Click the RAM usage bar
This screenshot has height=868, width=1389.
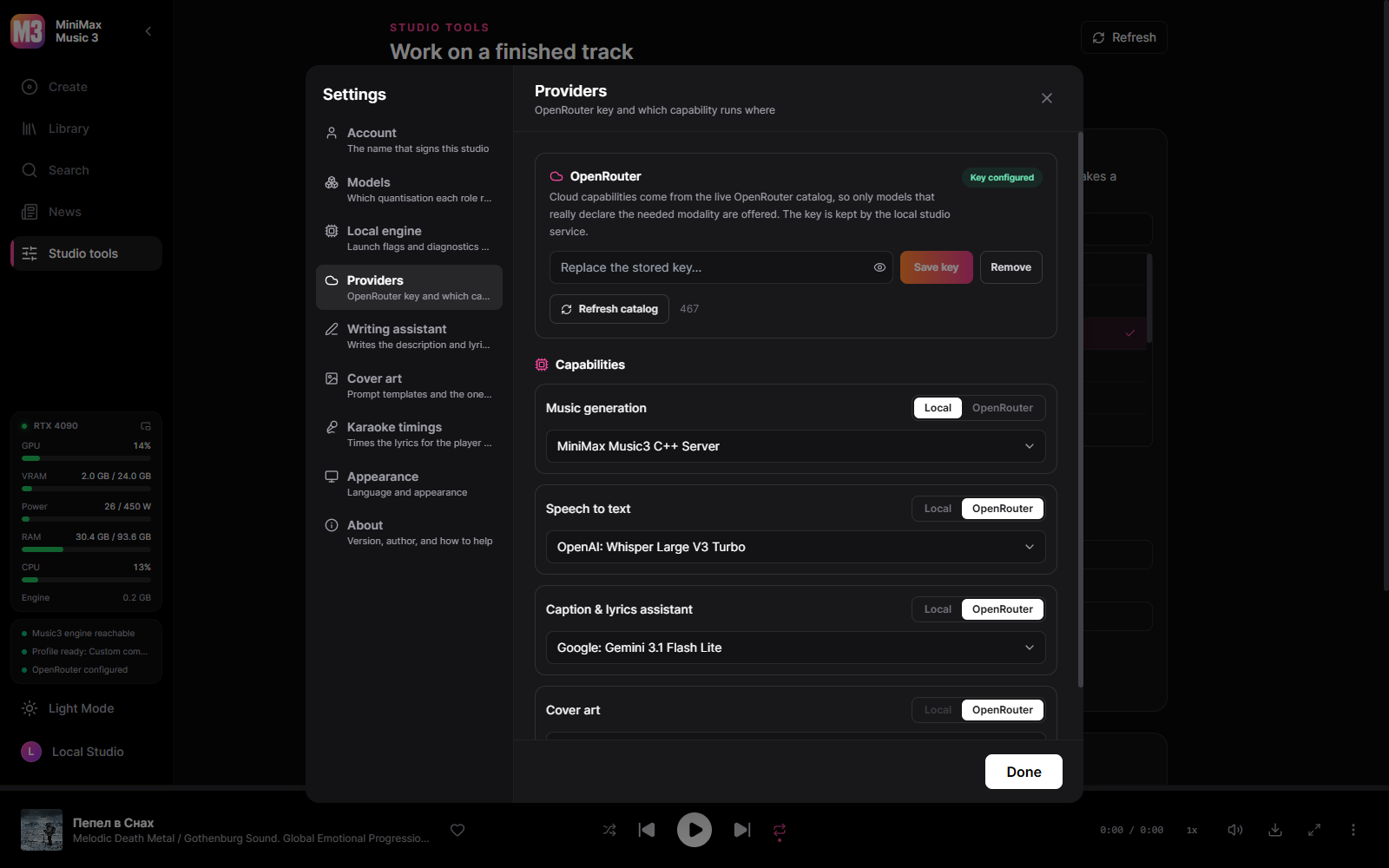coord(86,549)
